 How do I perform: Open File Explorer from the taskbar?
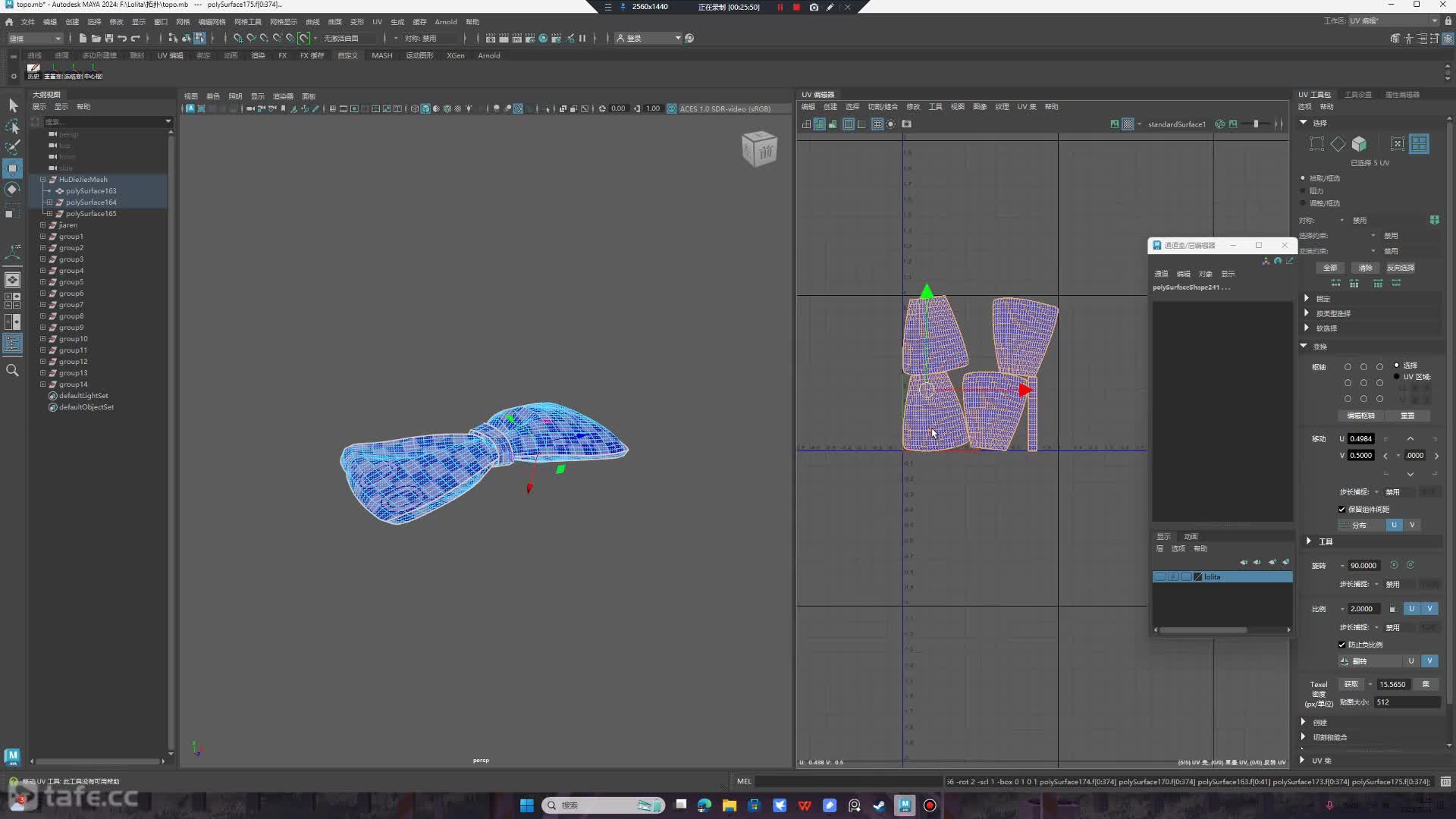[x=730, y=805]
